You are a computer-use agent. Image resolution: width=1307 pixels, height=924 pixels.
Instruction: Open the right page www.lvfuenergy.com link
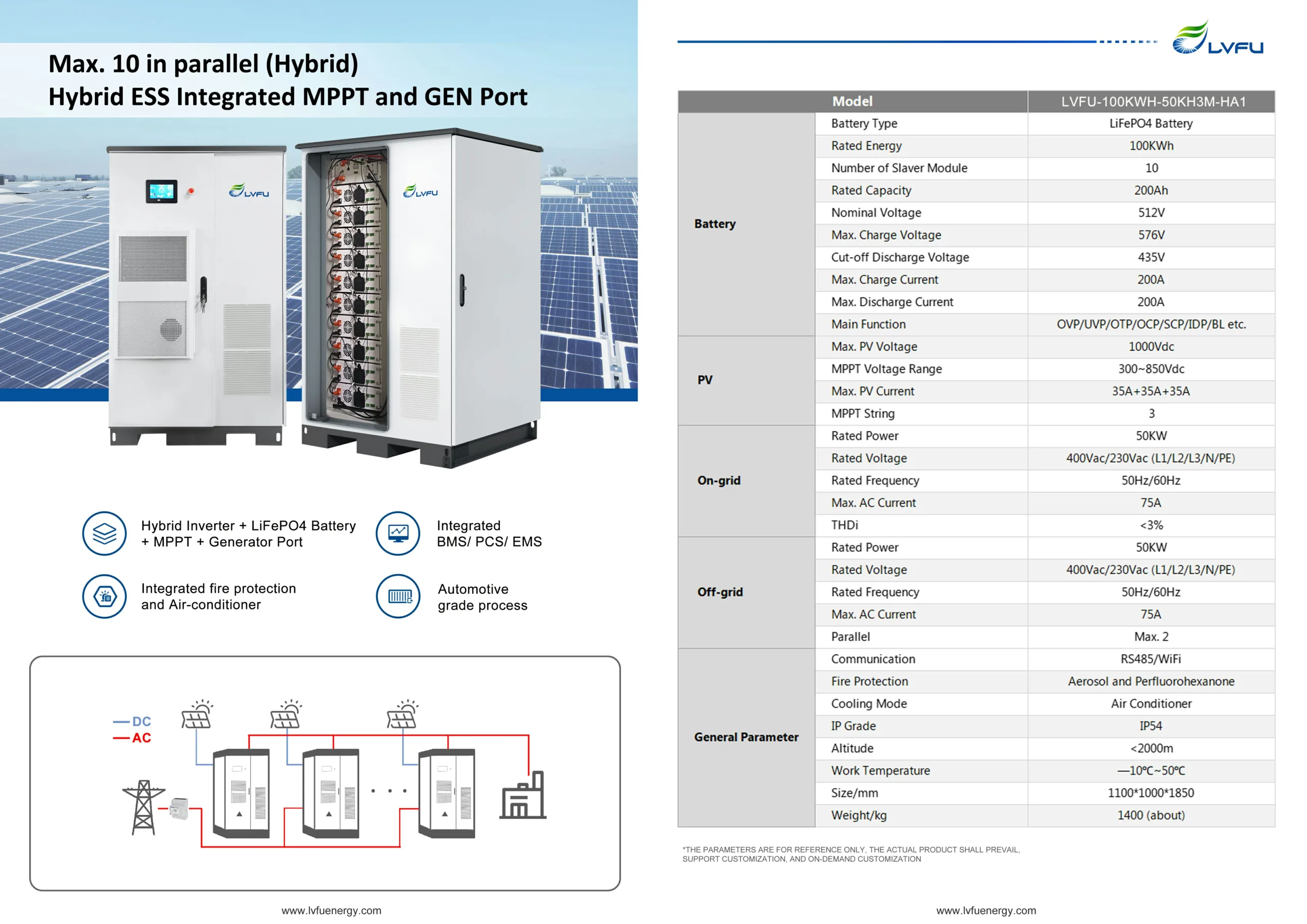(x=986, y=910)
